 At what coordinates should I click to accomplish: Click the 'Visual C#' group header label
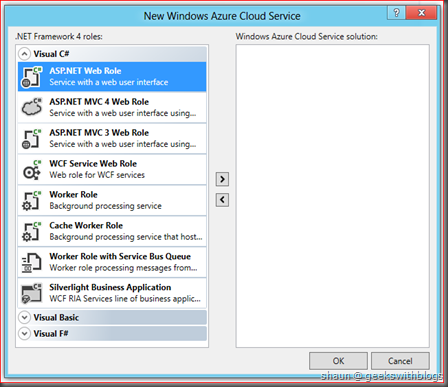click(x=51, y=54)
